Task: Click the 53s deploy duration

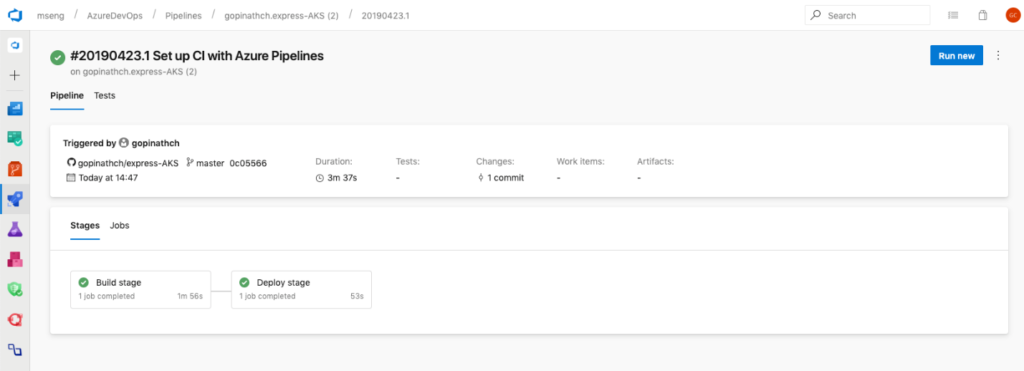Action: coord(357,296)
